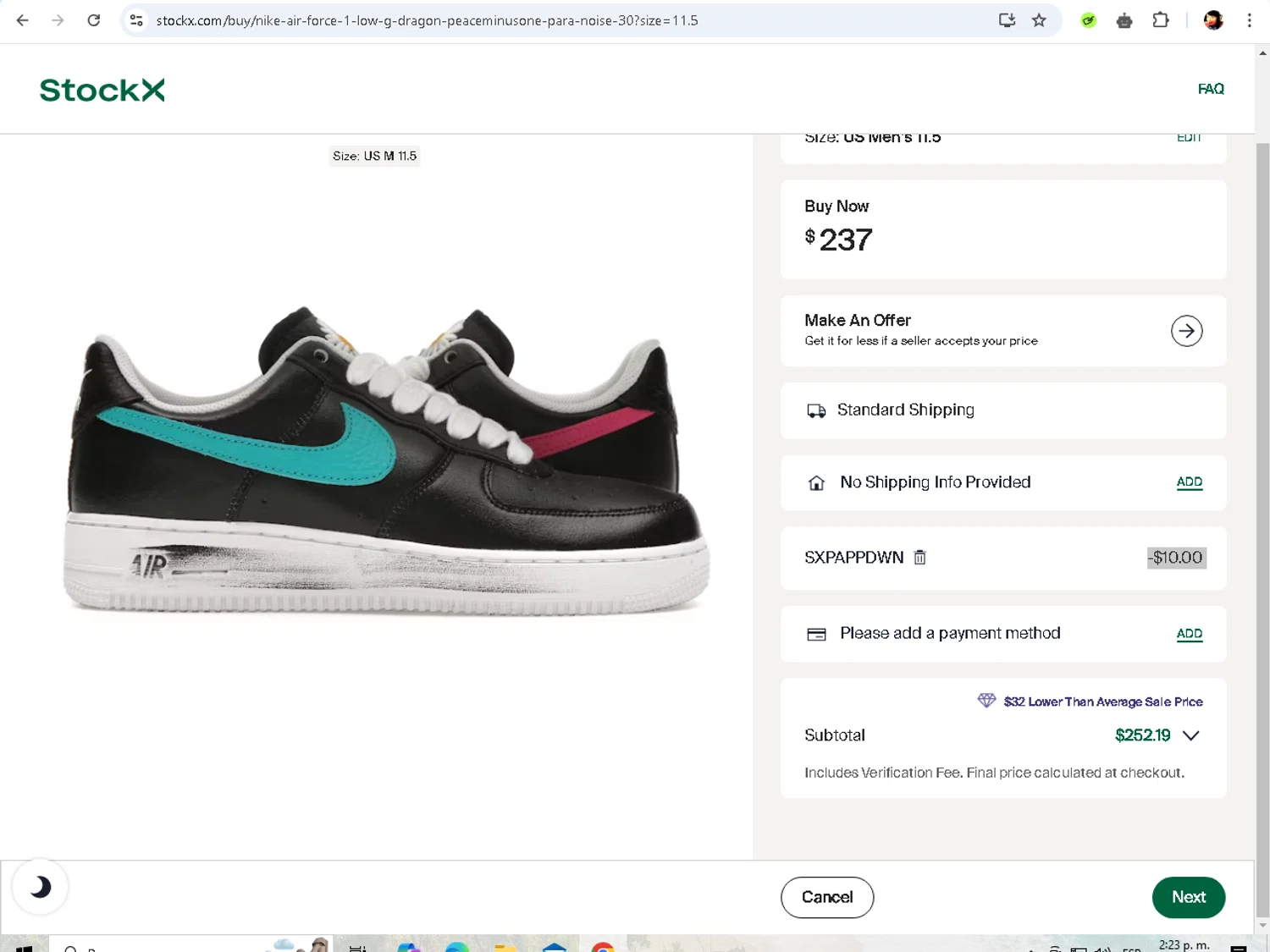The image size is (1270, 952).
Task: Click the Size: US M 11.5 label
Action: (x=374, y=156)
